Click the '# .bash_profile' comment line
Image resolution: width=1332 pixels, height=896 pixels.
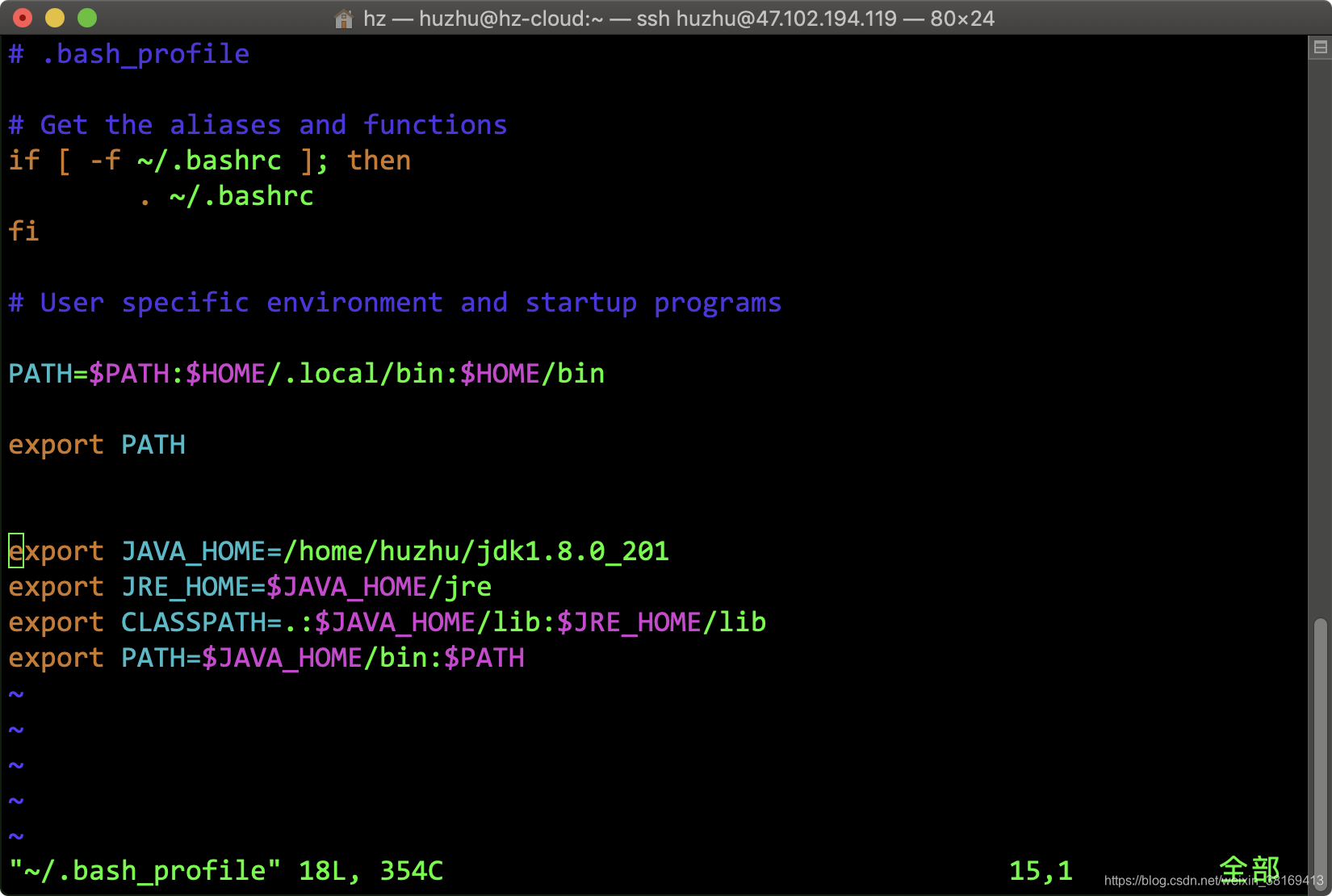tap(129, 54)
